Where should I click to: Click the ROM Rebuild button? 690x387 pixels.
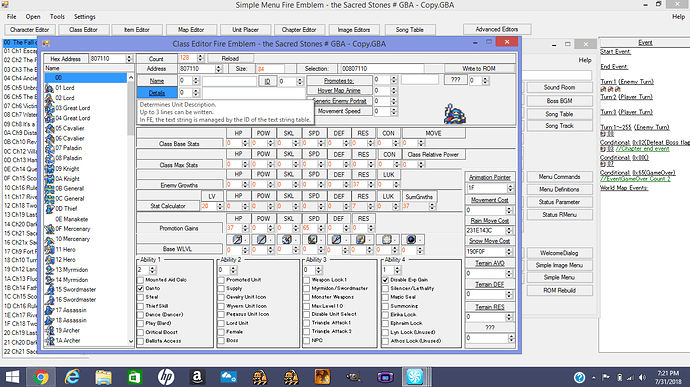click(x=559, y=291)
